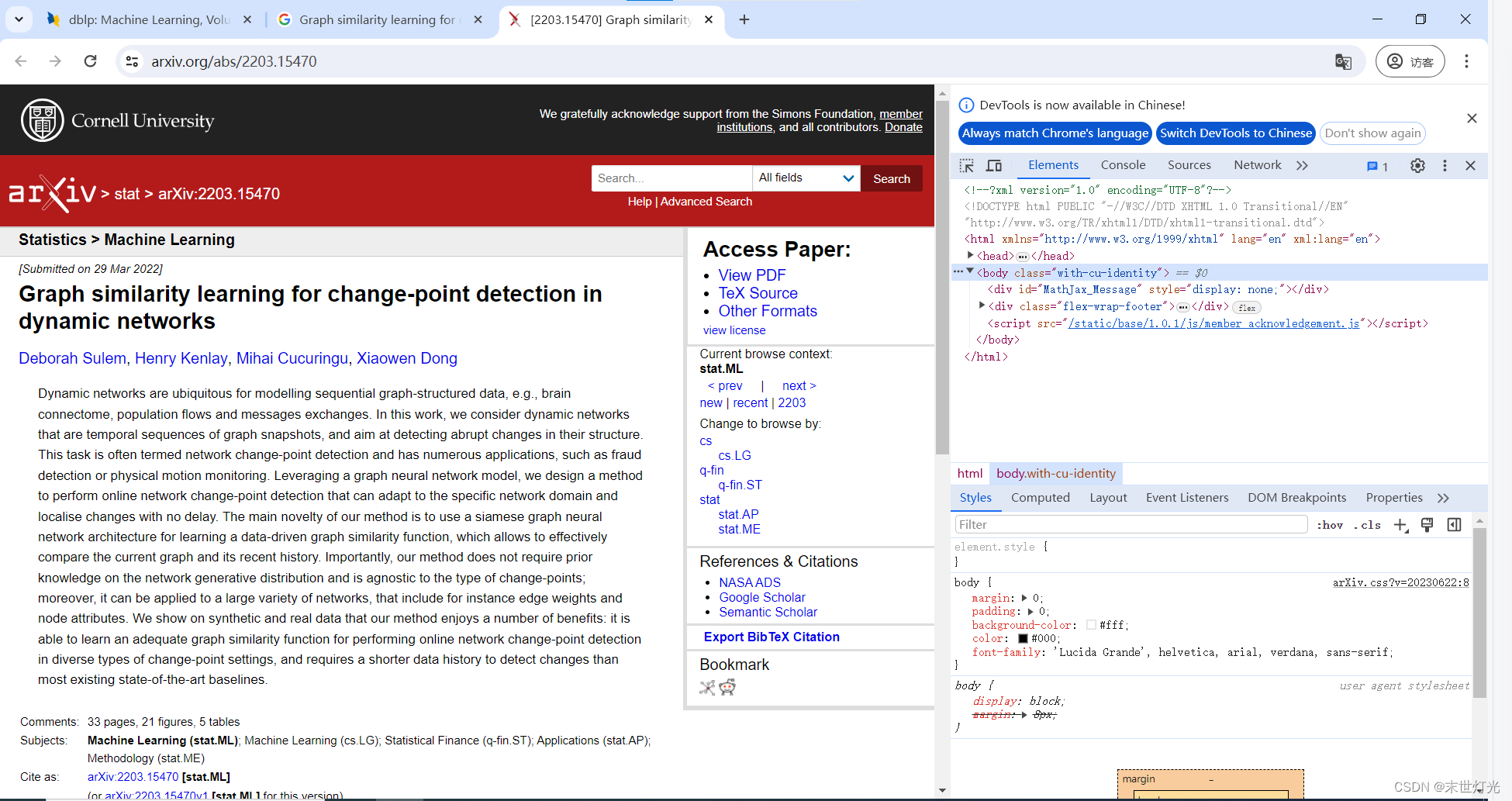Open DevTools customize menu (three dots)
This screenshot has height=801, width=1512.
[x=1445, y=165]
